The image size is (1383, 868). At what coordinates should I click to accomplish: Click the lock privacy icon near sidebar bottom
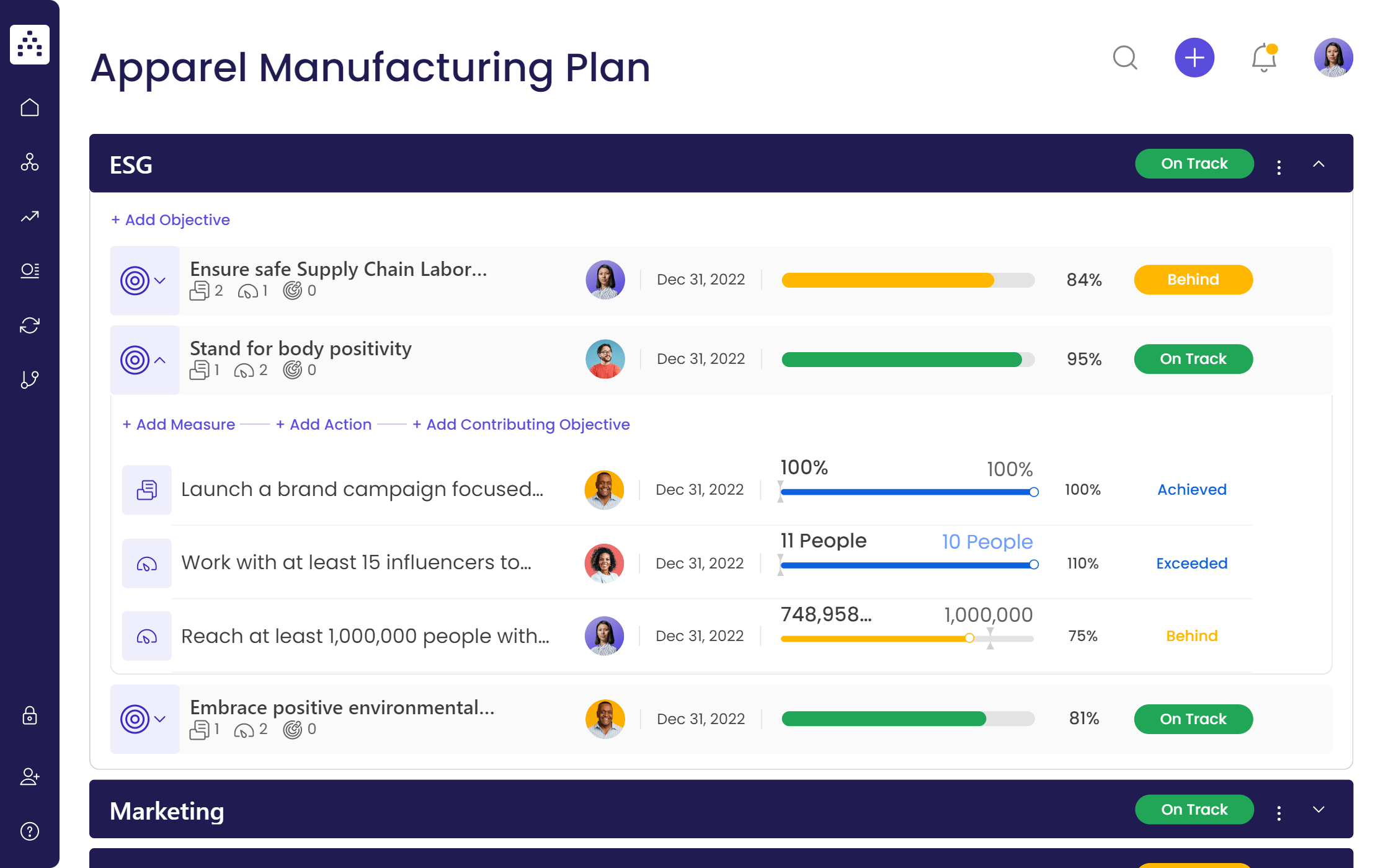tap(30, 717)
